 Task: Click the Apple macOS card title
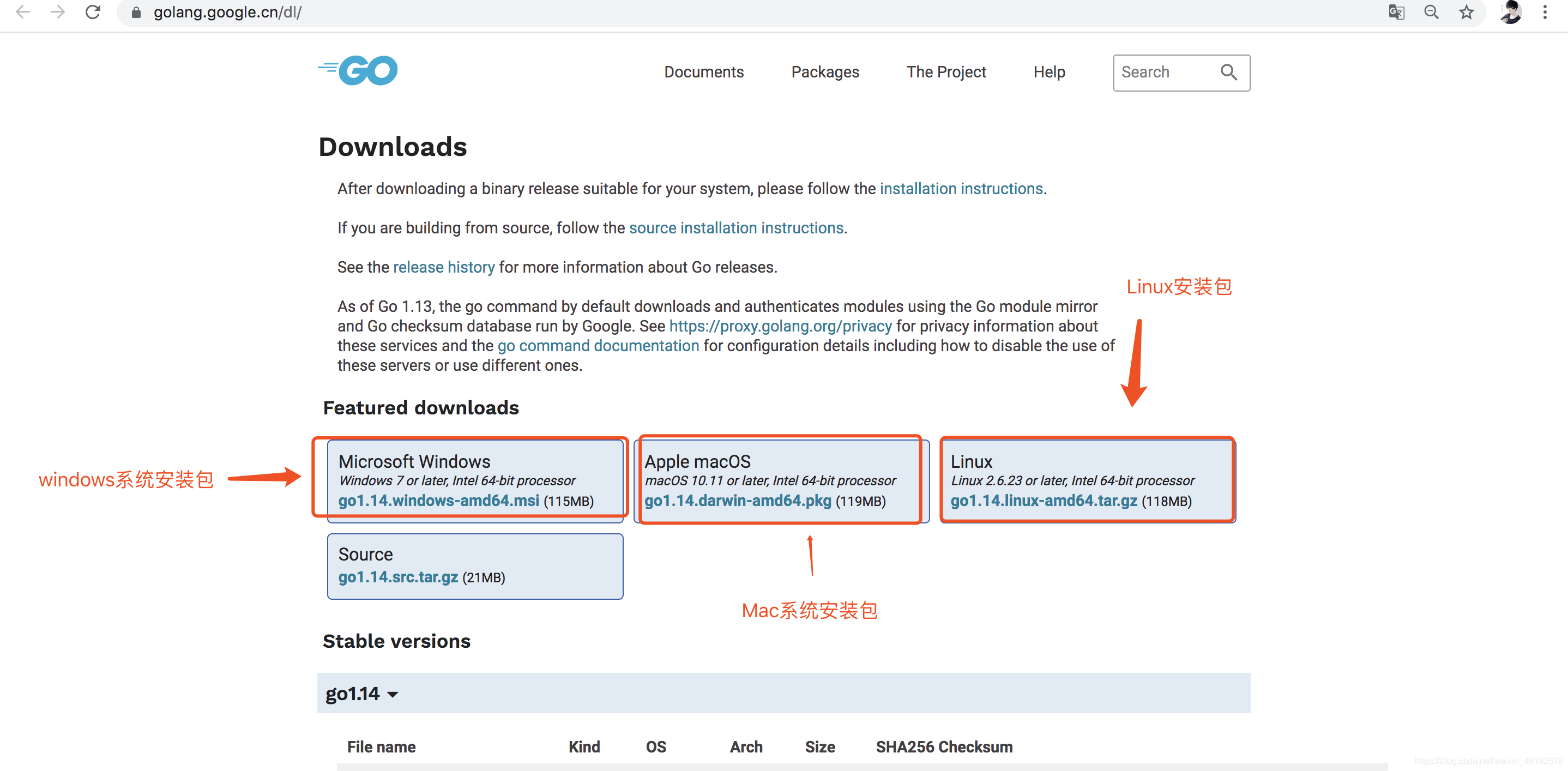pos(697,461)
